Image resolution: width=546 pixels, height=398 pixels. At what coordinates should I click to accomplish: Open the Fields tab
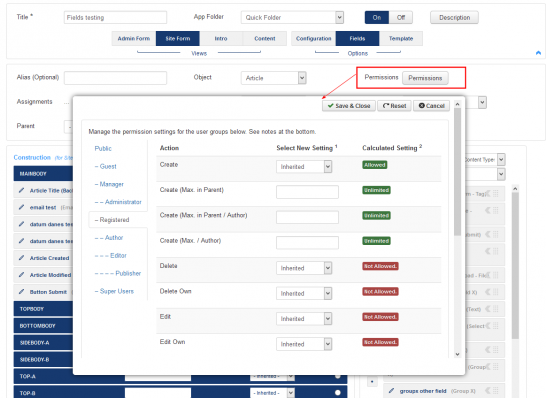pos(357,39)
